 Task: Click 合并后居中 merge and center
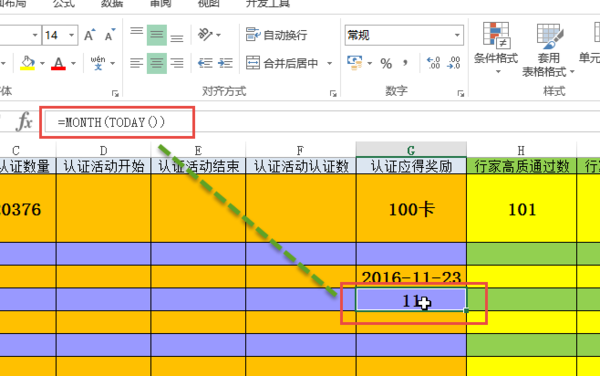tap(282, 63)
